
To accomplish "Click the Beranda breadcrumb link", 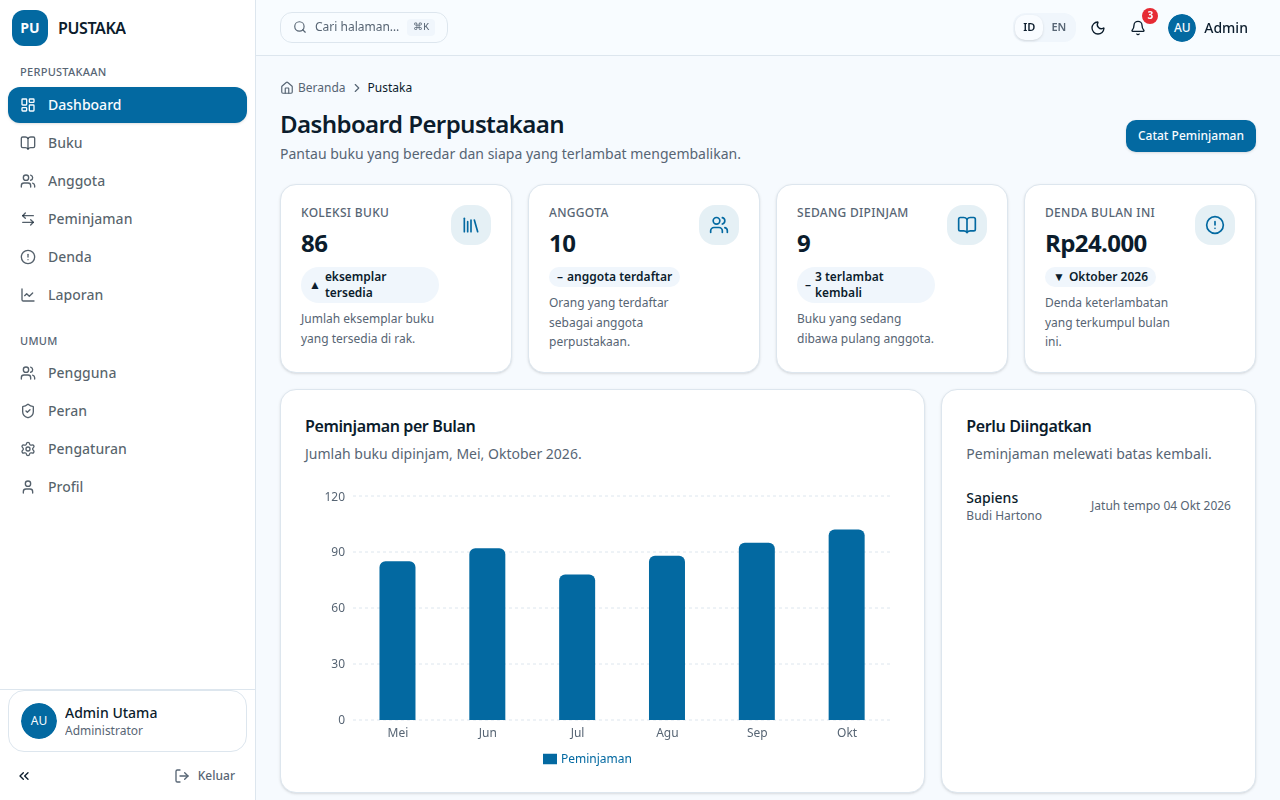I will pyautogui.click(x=313, y=88).
